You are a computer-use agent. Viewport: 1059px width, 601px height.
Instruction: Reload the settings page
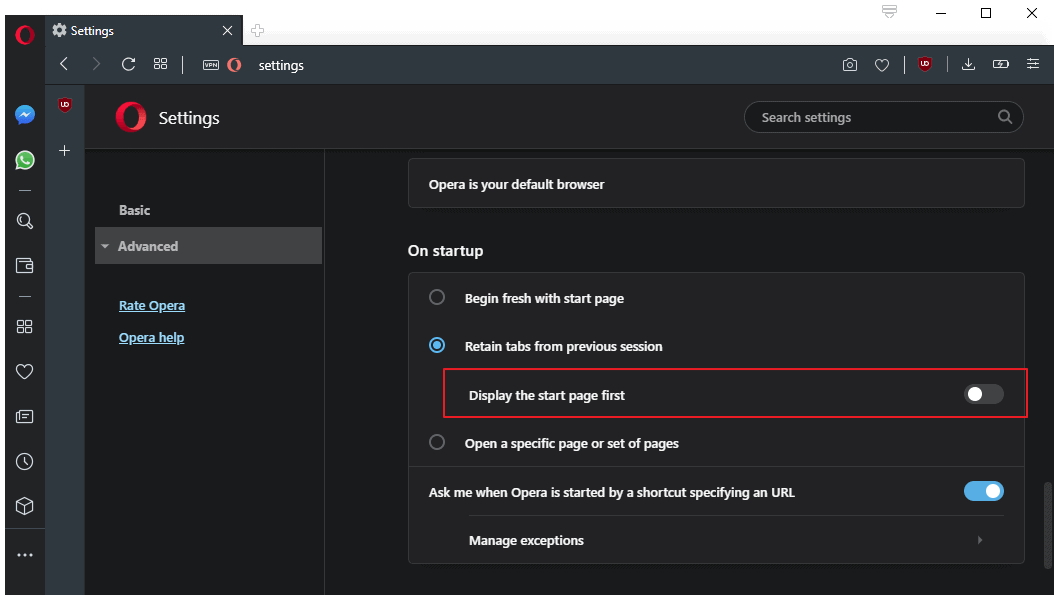[x=128, y=64]
